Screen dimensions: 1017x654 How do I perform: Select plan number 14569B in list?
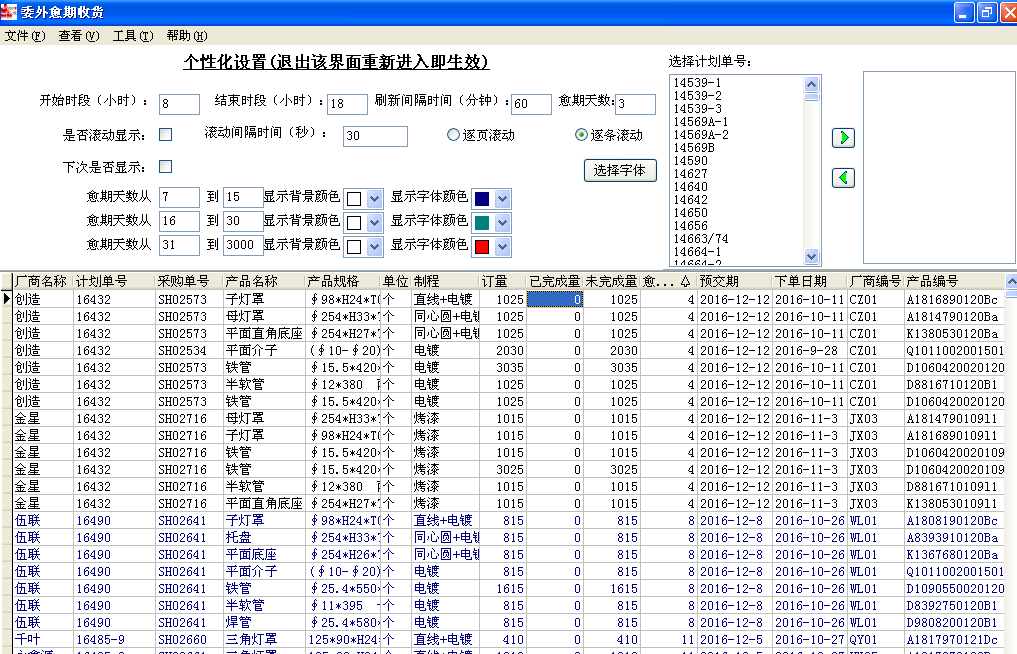click(694, 147)
